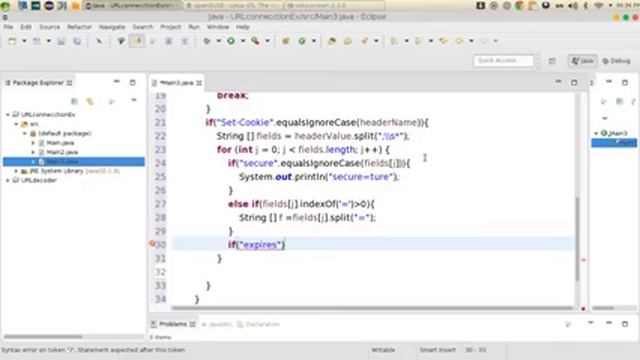Click the Last Edit Location icon

(x=443, y=41)
